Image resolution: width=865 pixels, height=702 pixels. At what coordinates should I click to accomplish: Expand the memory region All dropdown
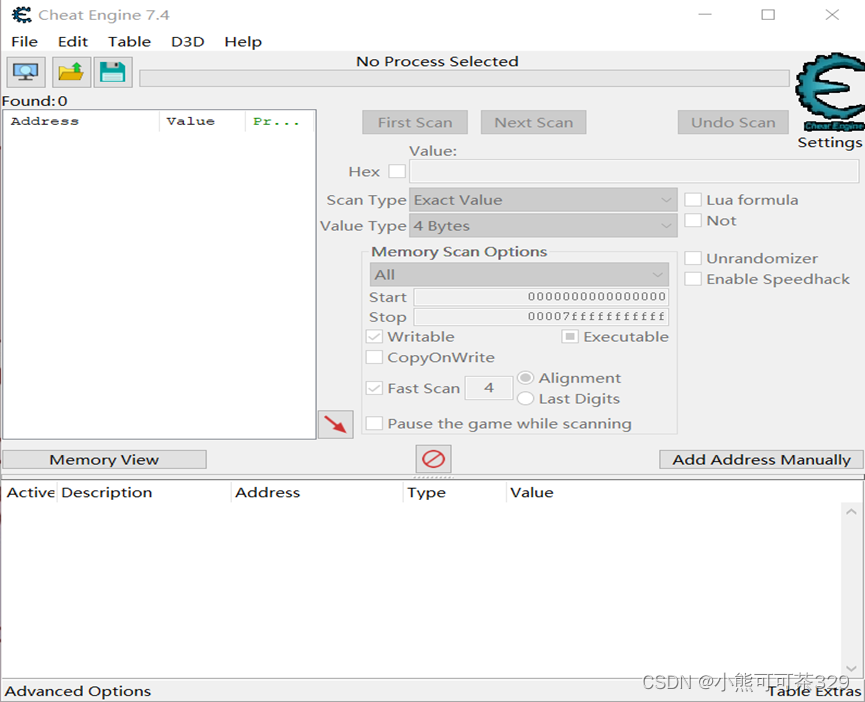[x=519, y=275]
